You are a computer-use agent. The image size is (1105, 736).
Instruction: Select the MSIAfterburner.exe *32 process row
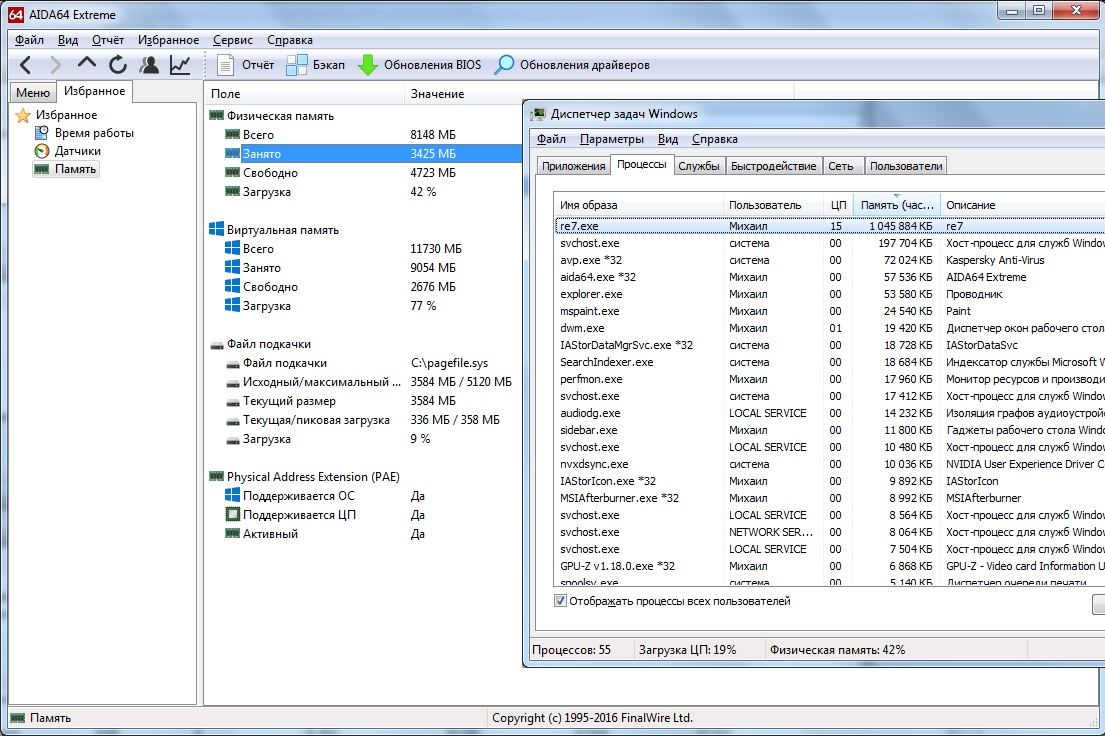[x=829, y=498]
